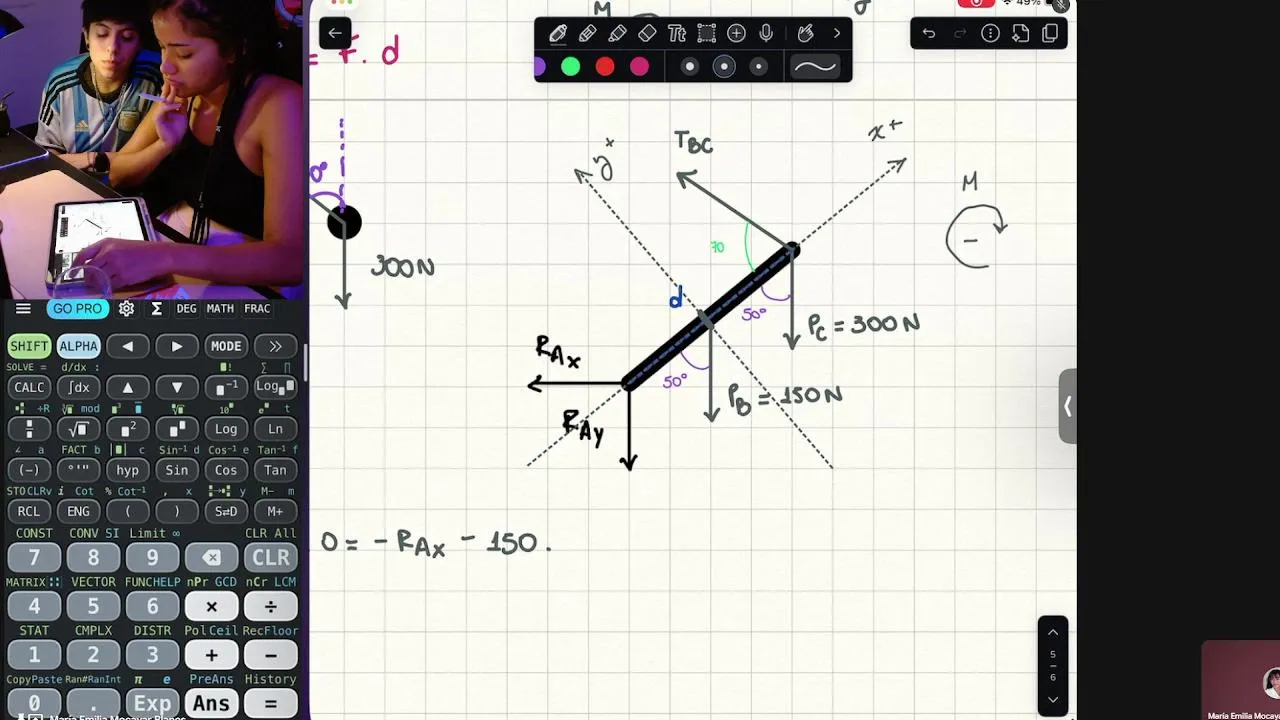Open the three-dot more options menu

pyautogui.click(x=990, y=34)
